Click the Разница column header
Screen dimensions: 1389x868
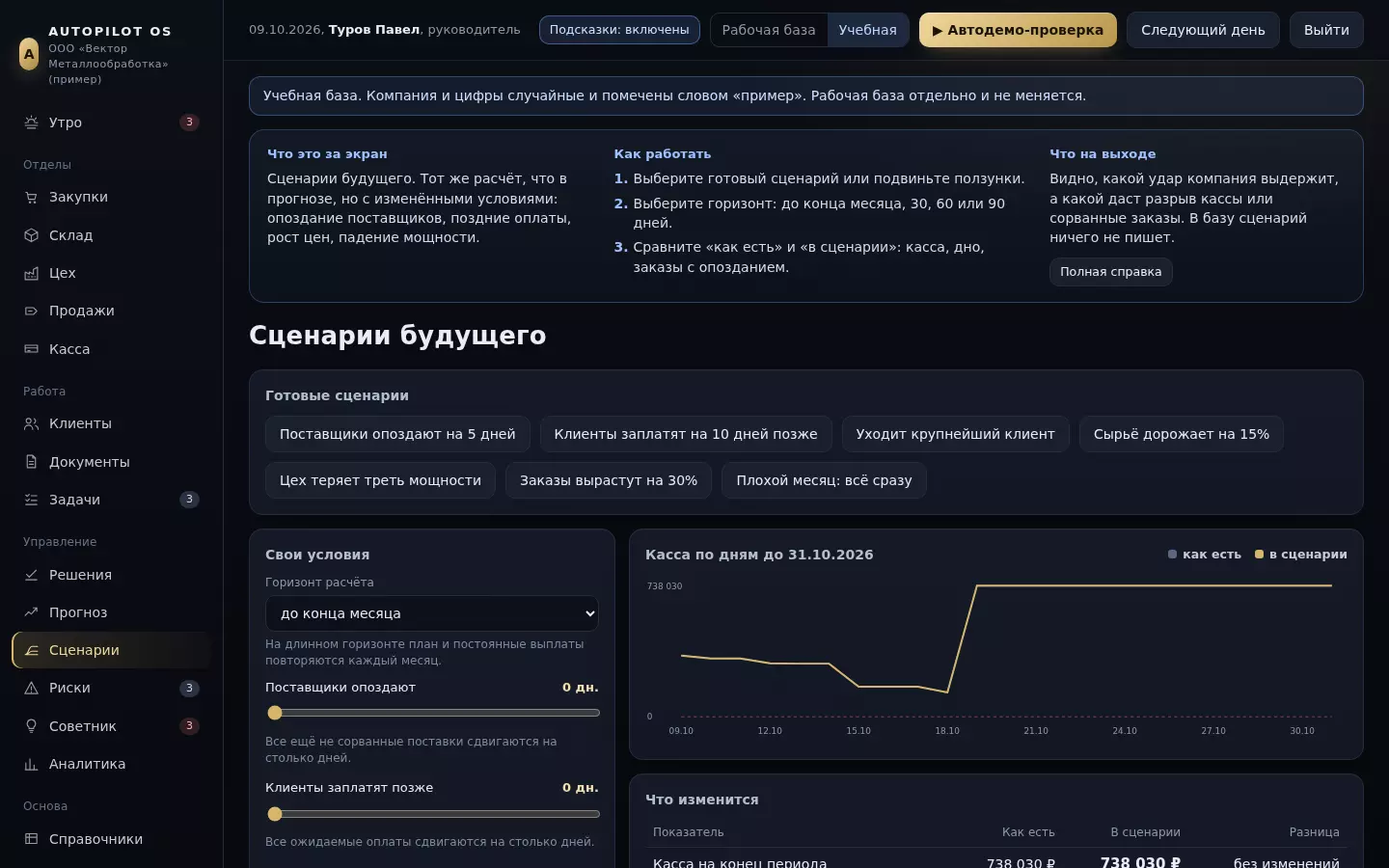pyautogui.click(x=1314, y=832)
